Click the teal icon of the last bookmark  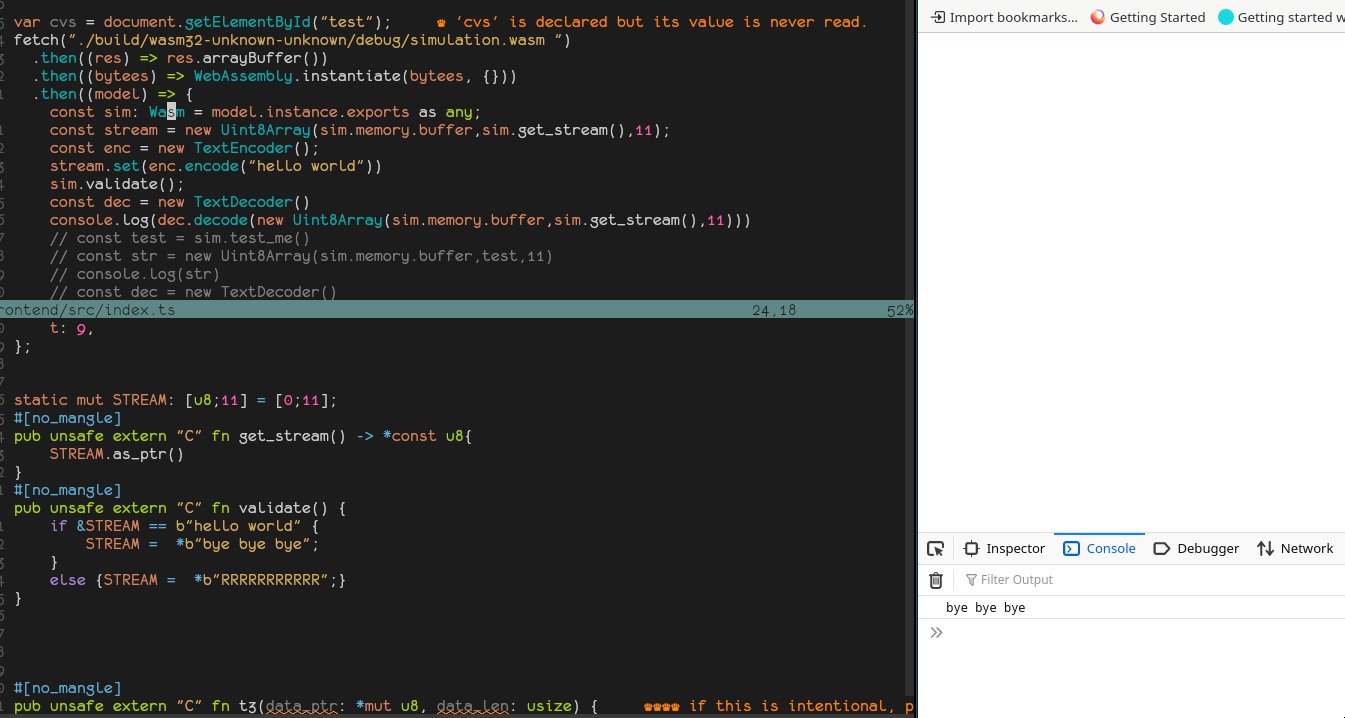click(x=1226, y=17)
